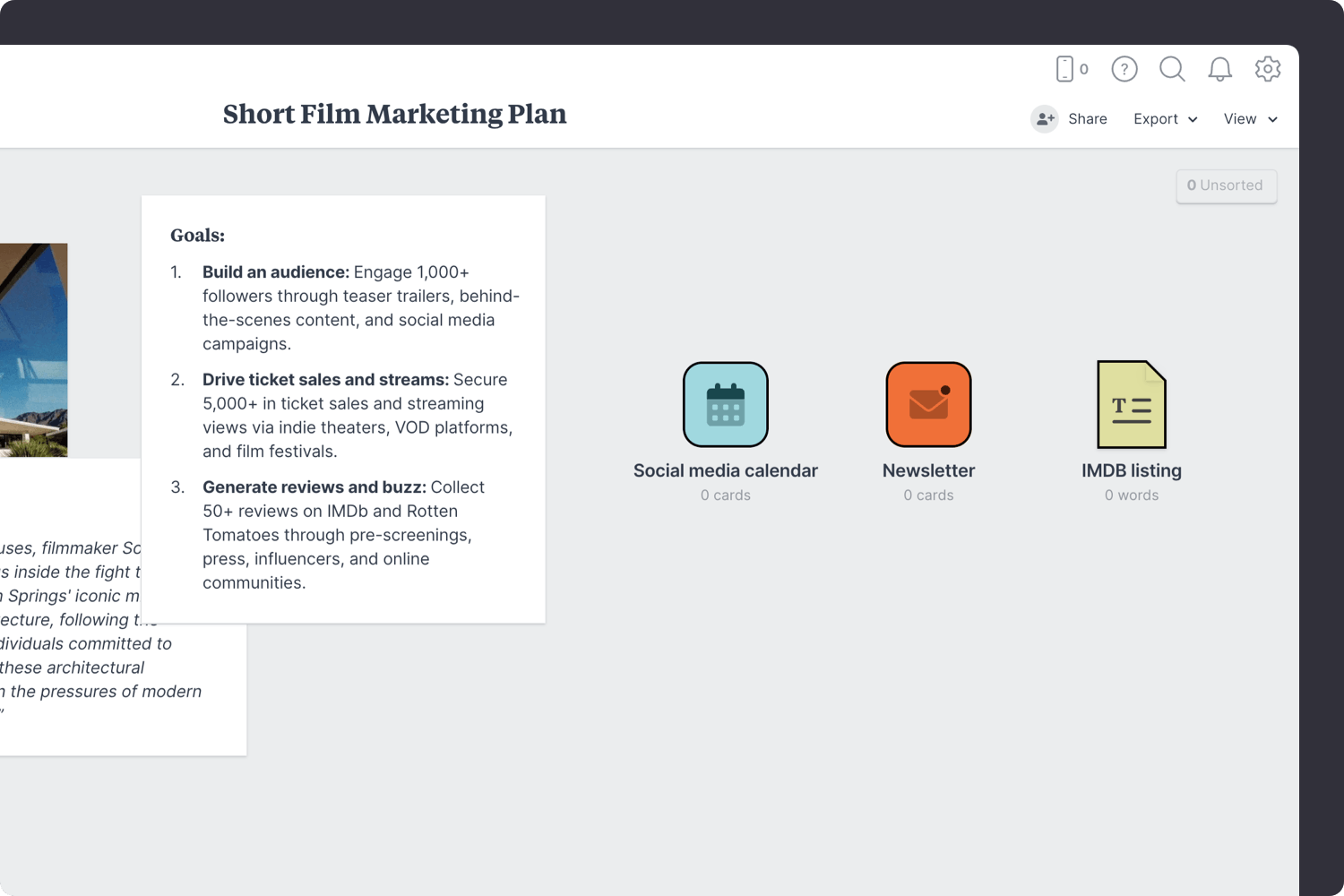The image size is (1344, 896).
Task: Open the mobile device icon in header
Action: (x=1064, y=69)
